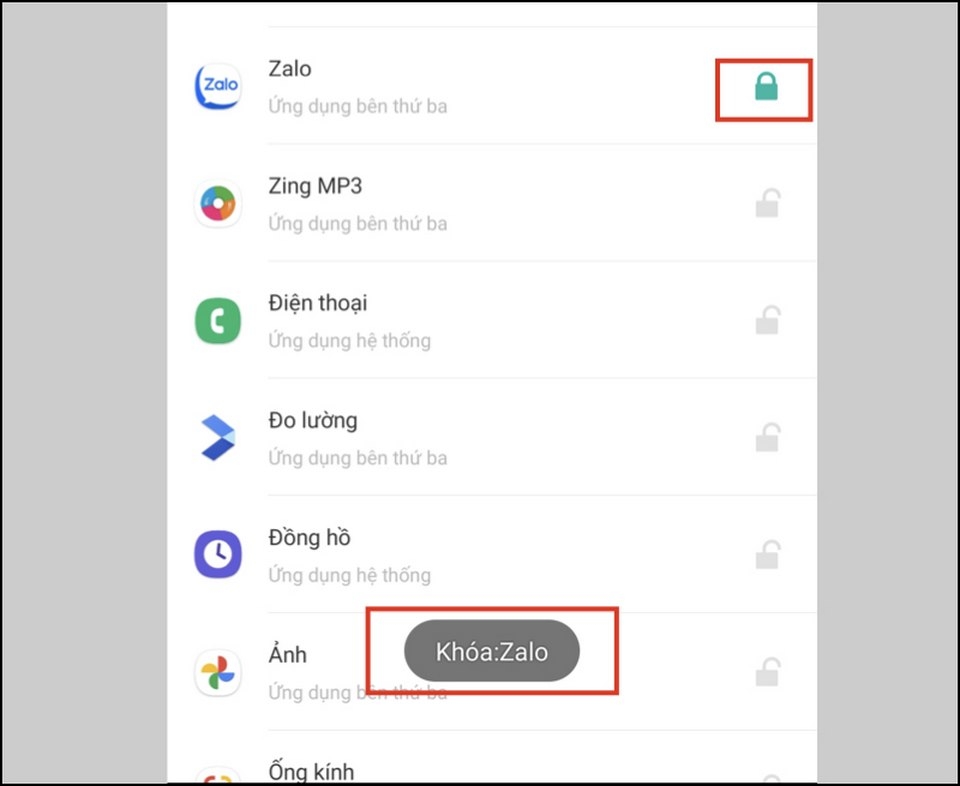Select the Zalo app name label
This screenshot has height=786, width=960.
coord(290,69)
